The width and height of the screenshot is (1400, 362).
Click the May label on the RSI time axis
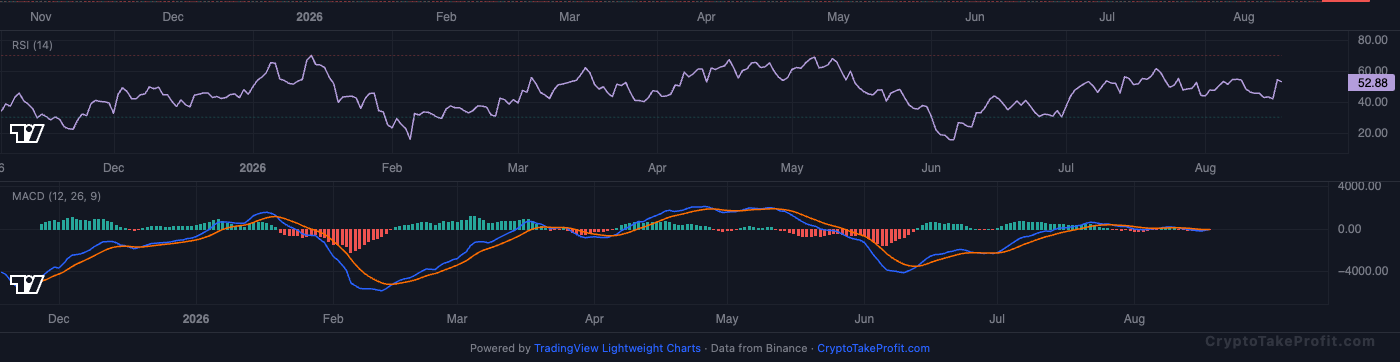(793, 168)
